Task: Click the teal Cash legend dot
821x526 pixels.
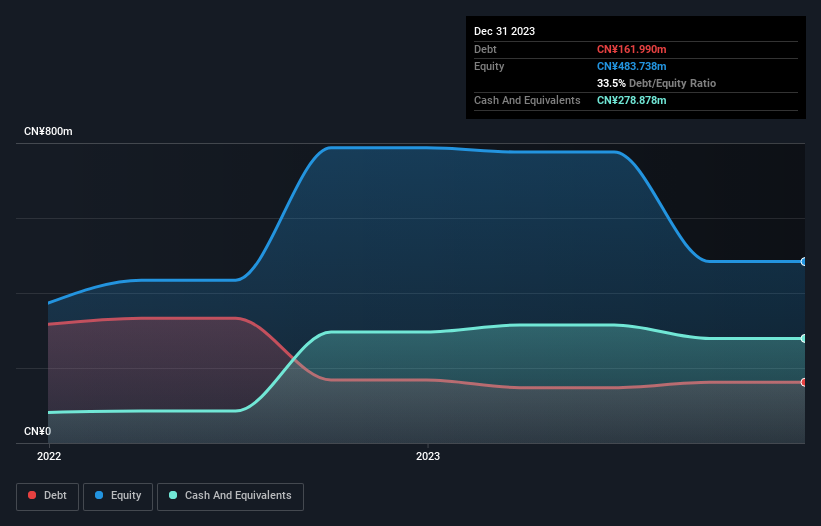Action: 173,495
